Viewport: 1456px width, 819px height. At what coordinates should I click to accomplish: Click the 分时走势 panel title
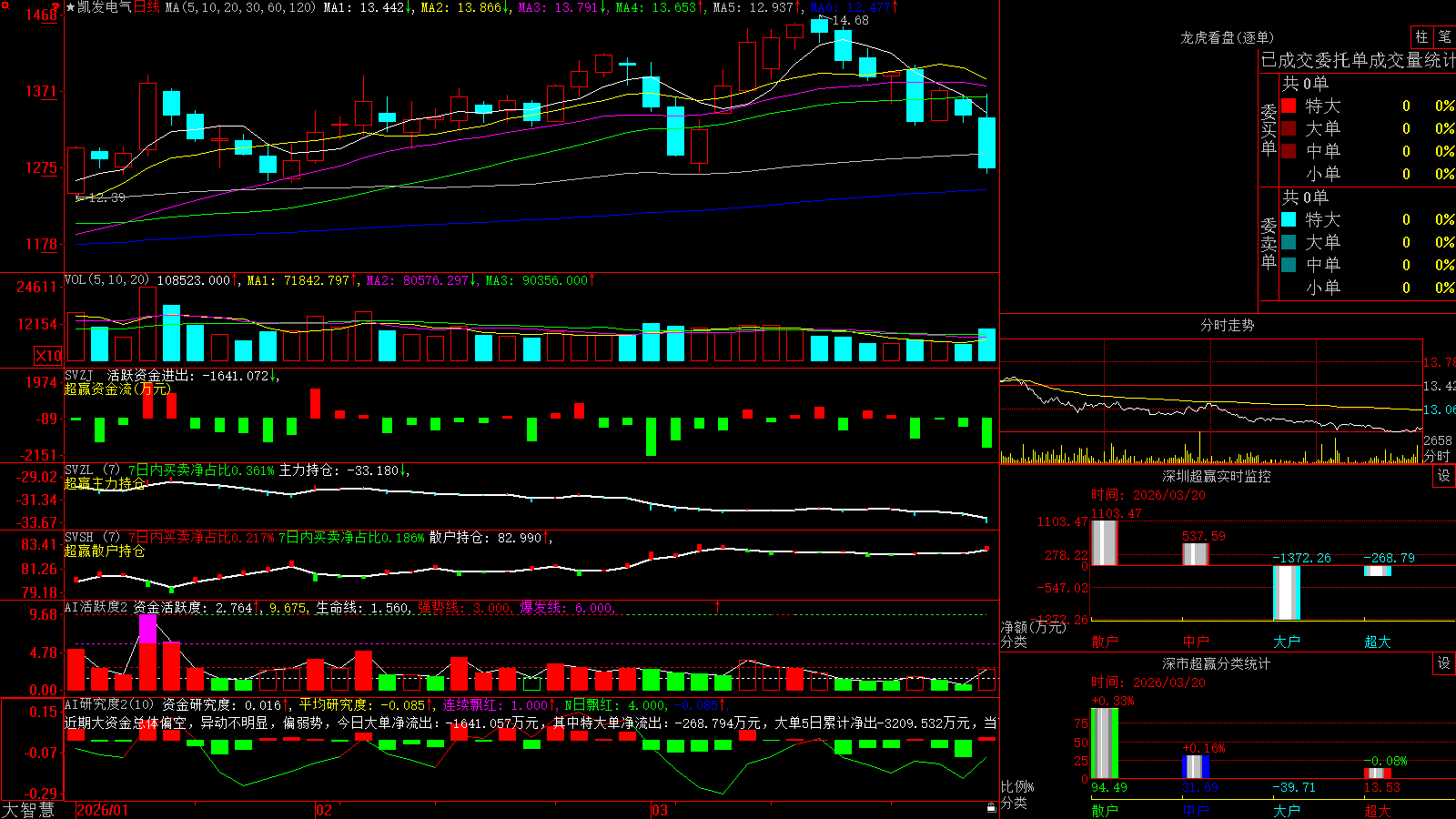point(1228,325)
